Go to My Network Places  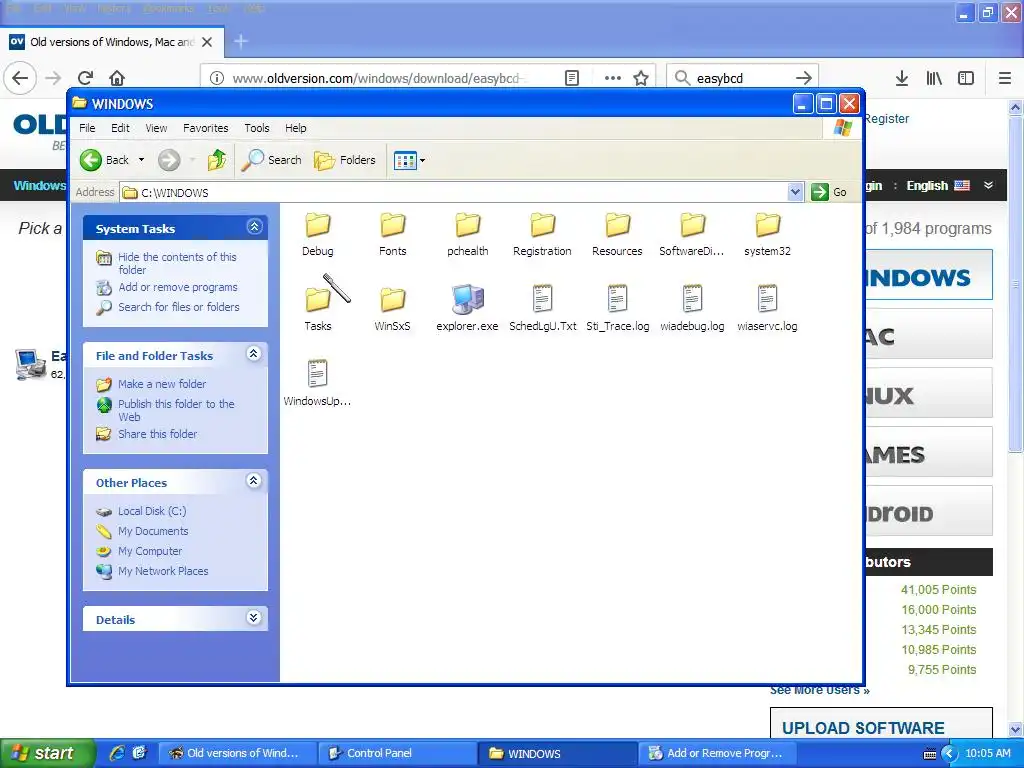163,571
